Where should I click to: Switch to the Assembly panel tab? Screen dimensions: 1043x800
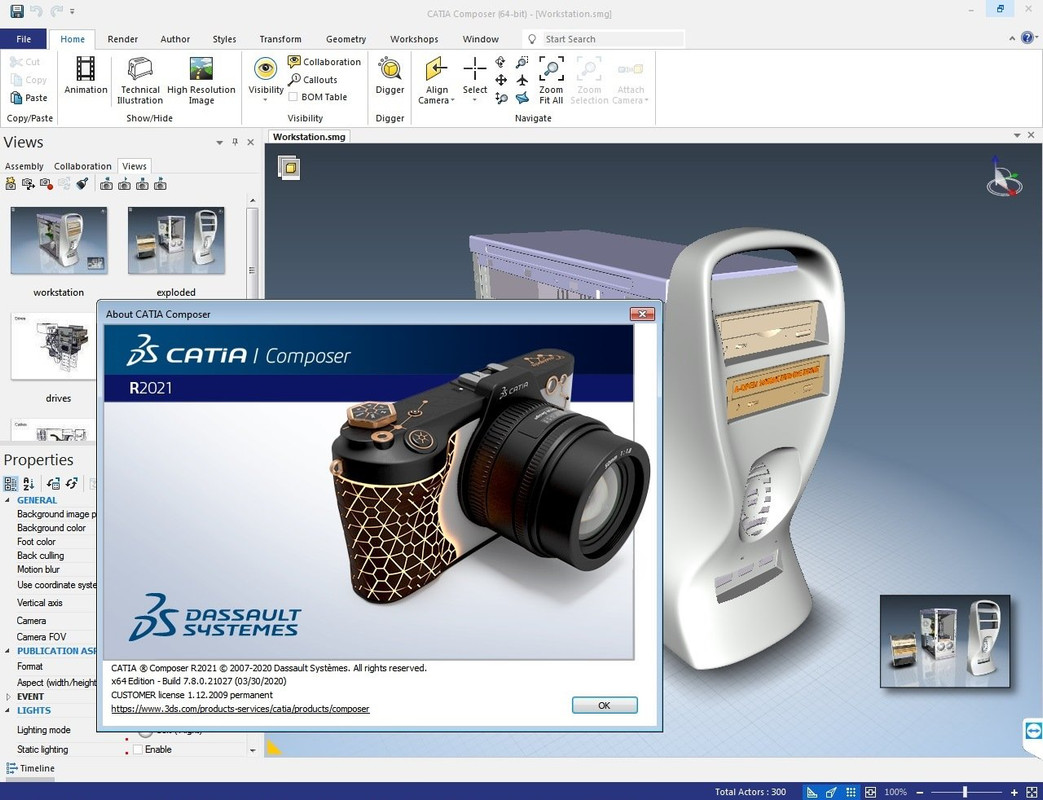coord(24,166)
